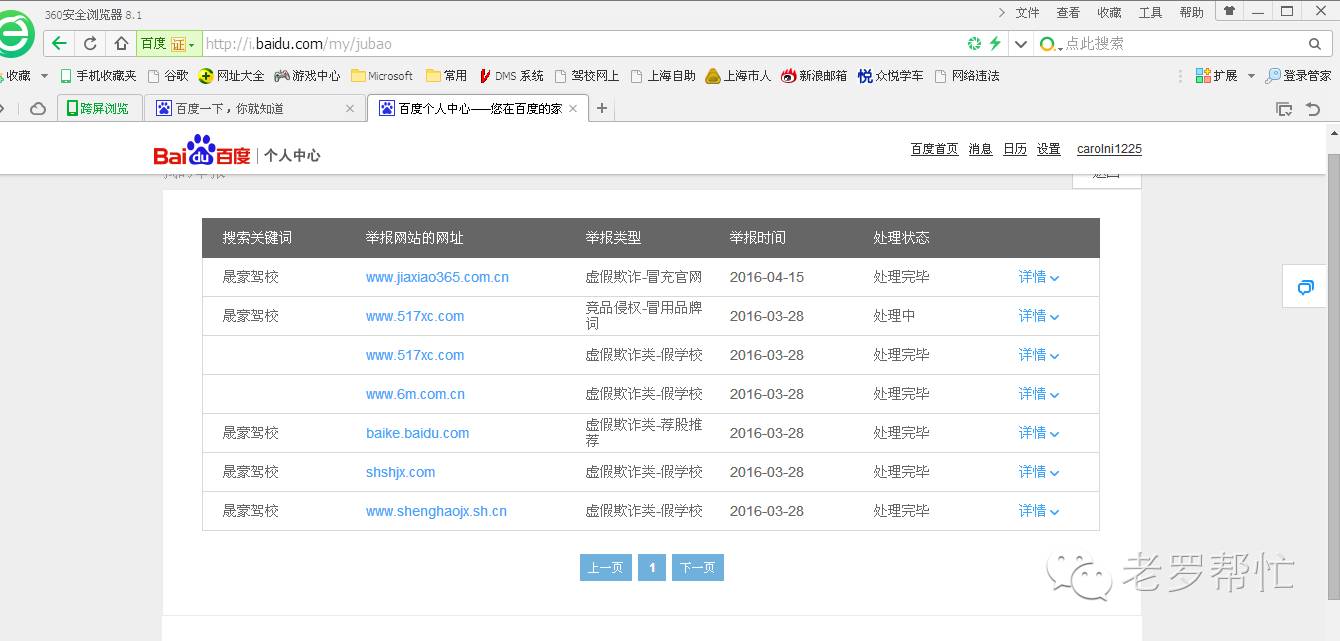1340x641 pixels.
Task: Open the 手机收藏夹 bookmark
Action: [98, 76]
